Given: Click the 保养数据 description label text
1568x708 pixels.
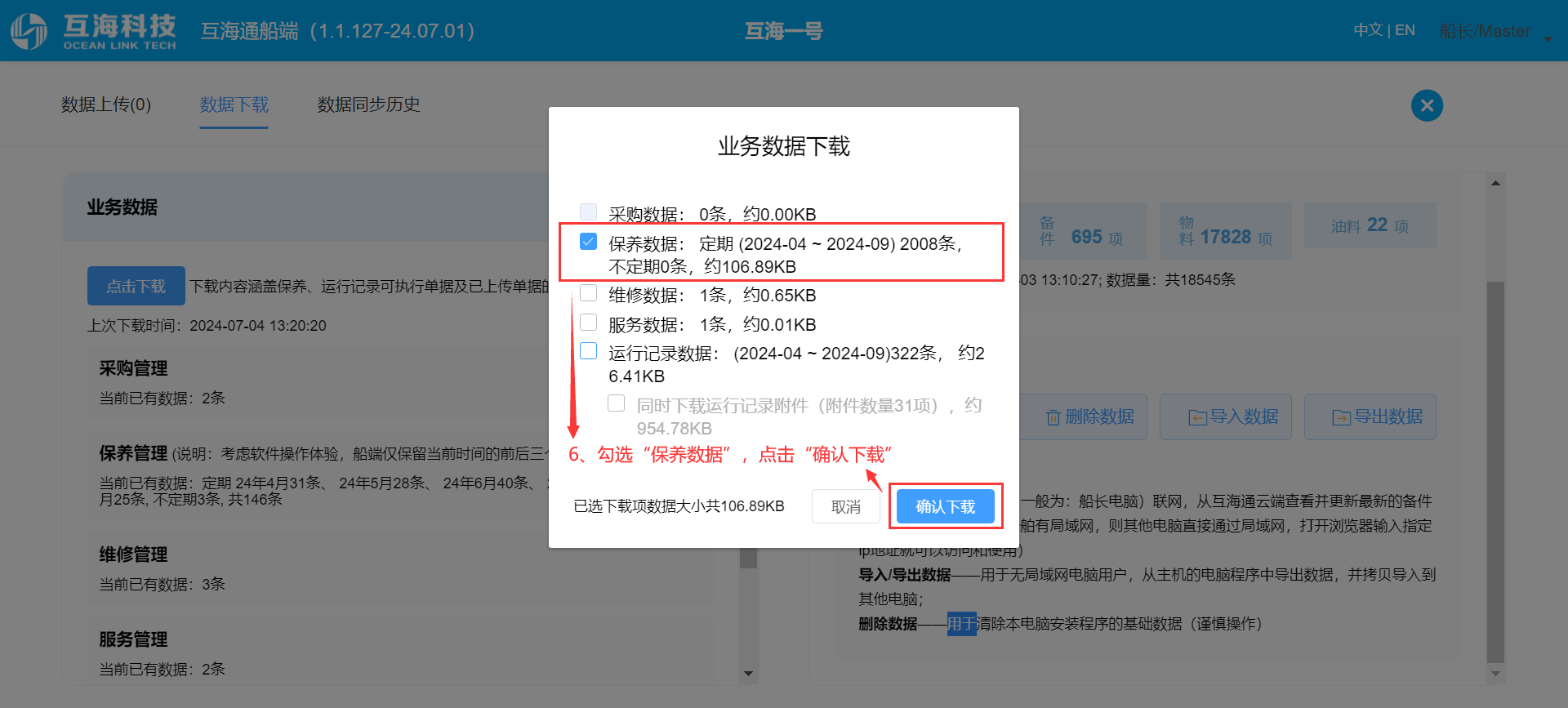Looking at the screenshot, I should 785,255.
